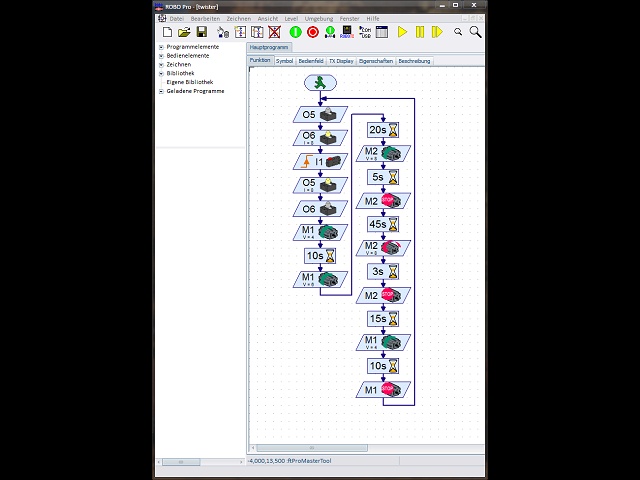Viewport: 640px width, 480px height.
Task: Download program to interface
Action: (330, 32)
